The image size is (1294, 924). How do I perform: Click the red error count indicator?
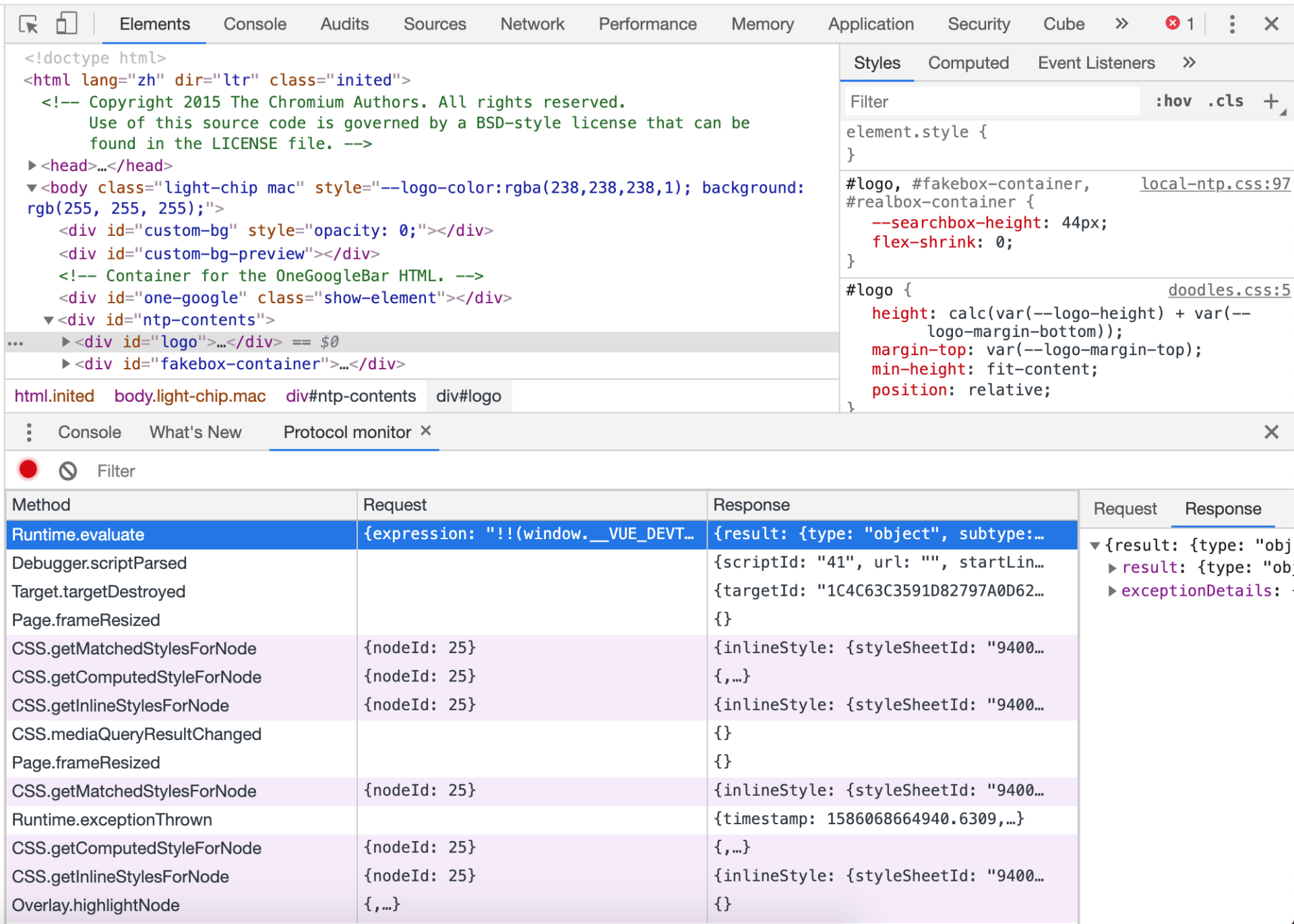(x=1179, y=24)
